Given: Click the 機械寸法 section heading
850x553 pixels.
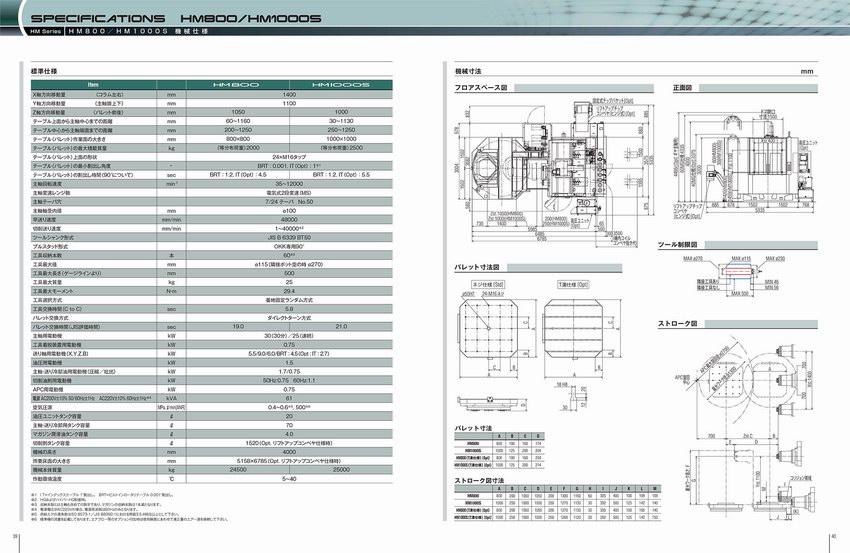Looking at the screenshot, I should pyautogui.click(x=468, y=73).
